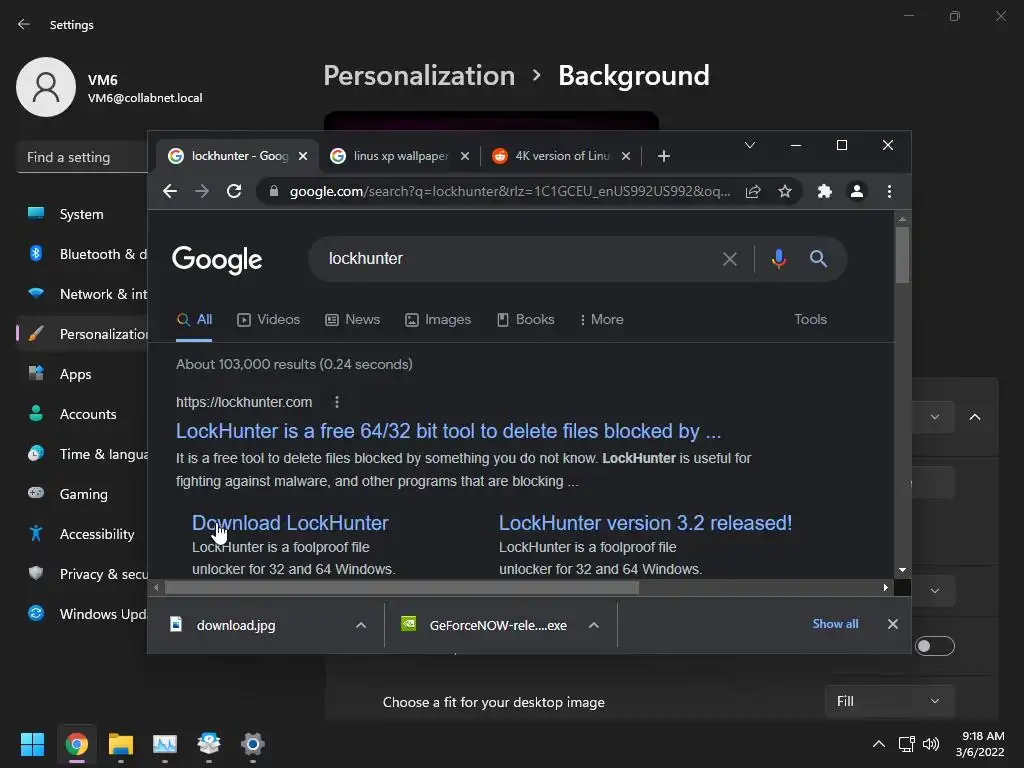1024x768 pixels.
Task: Open the upper dropdown behind Chrome in Settings
Action: pos(935,417)
